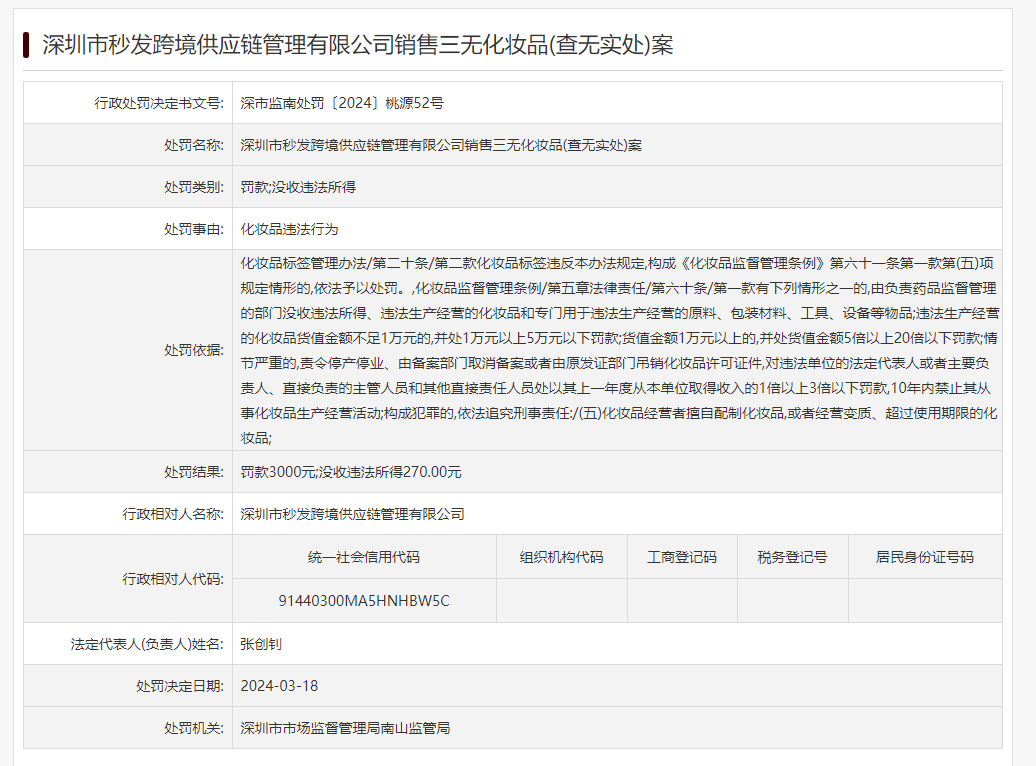Select the 法定代表人(负责人)姓名: label
The width and height of the screenshot is (1036, 766).
pos(147,644)
